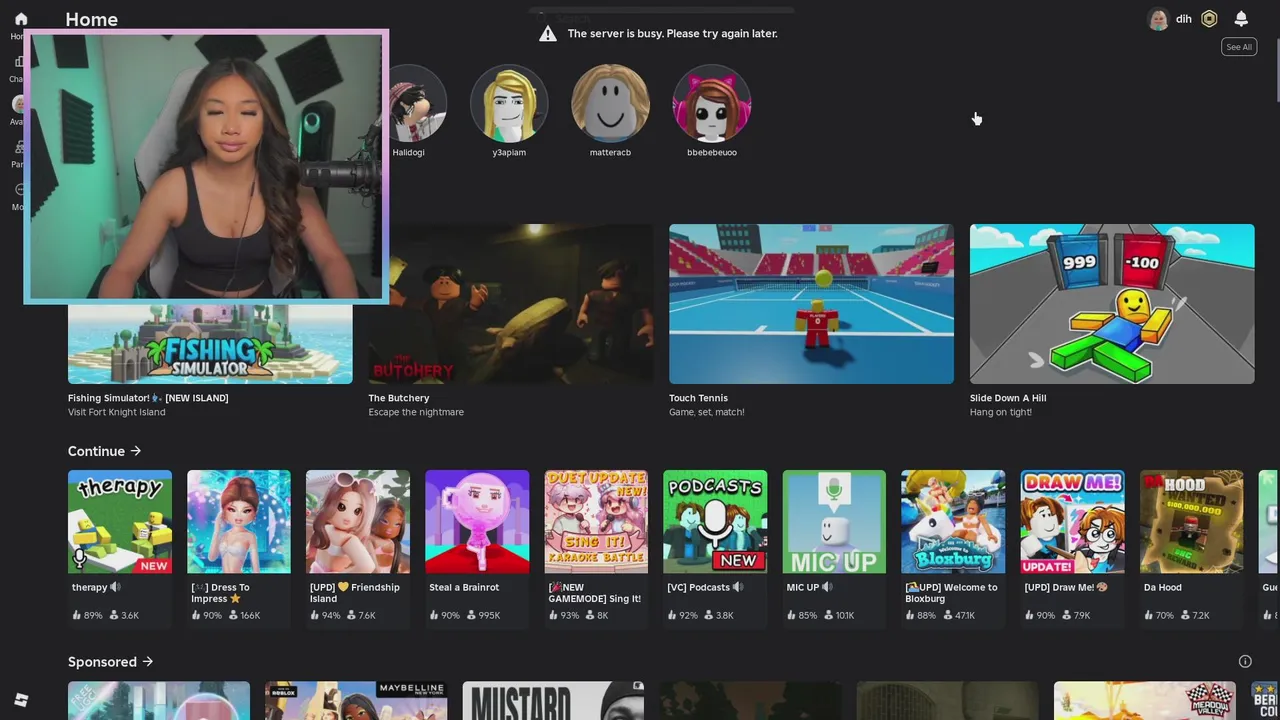Screen dimensions: 1280x720
Task: Click the Steal a Brainrot title text
Action: (464, 587)
